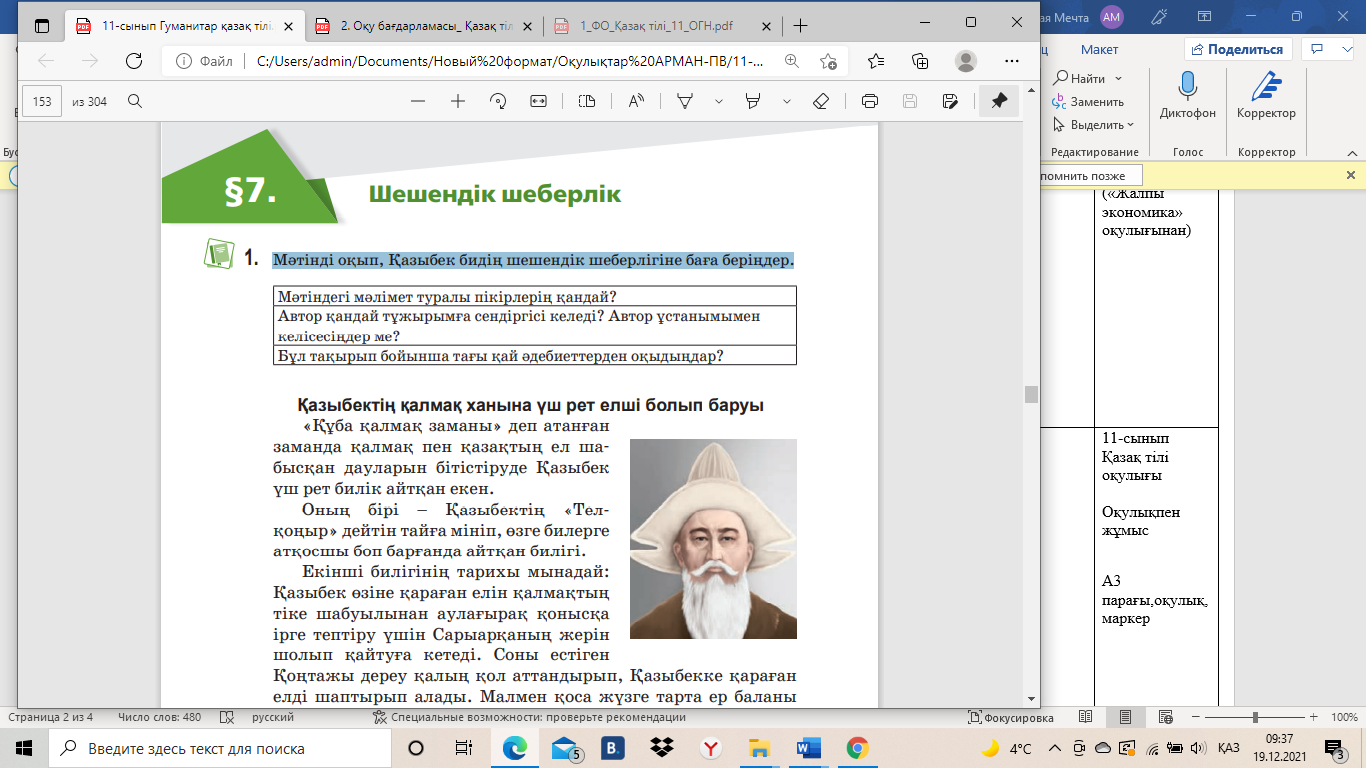Activate the Read aloud icon
Viewport: 1366px width, 768px height.
click(636, 101)
